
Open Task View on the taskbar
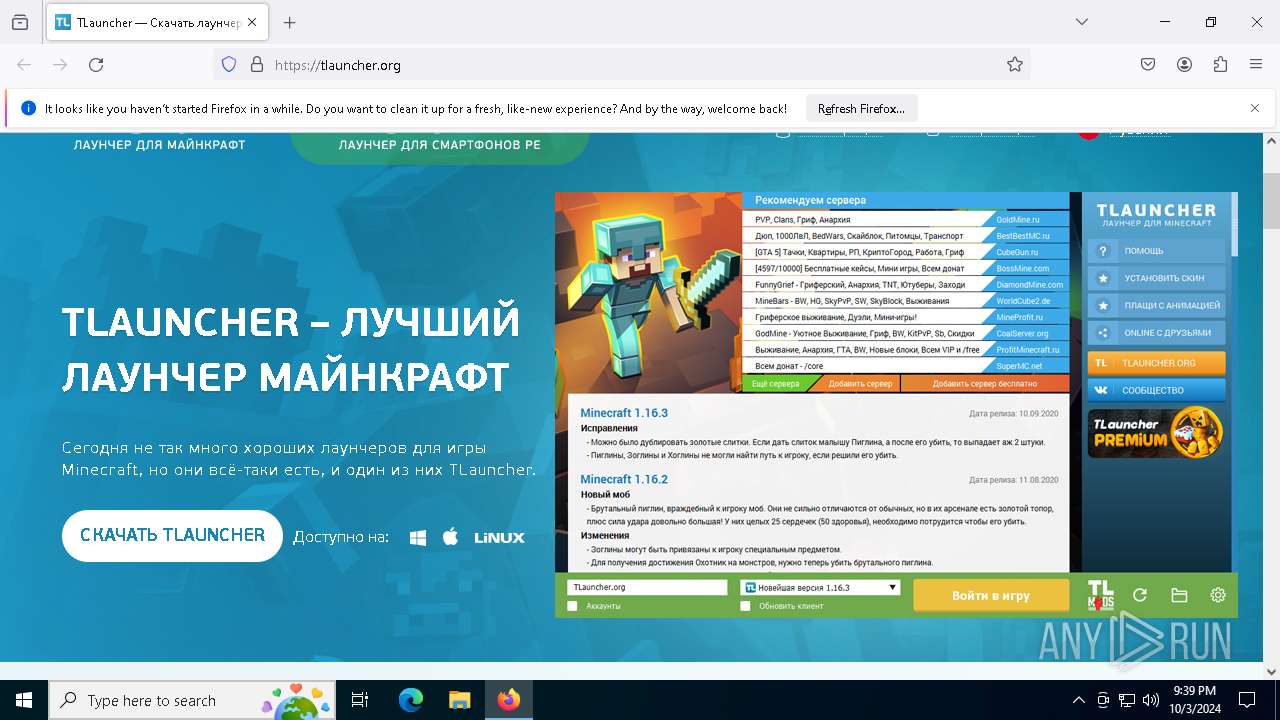point(360,700)
